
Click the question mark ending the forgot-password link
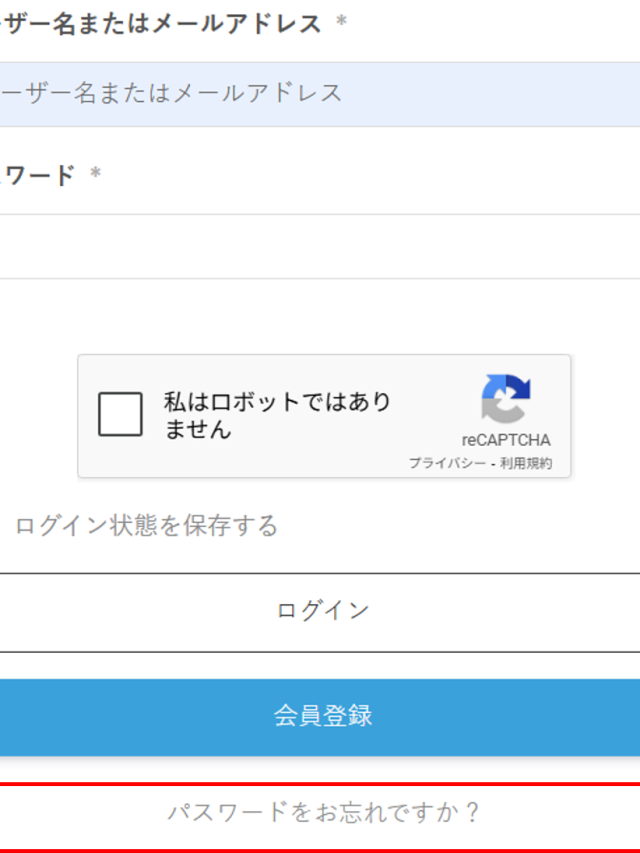473,812
